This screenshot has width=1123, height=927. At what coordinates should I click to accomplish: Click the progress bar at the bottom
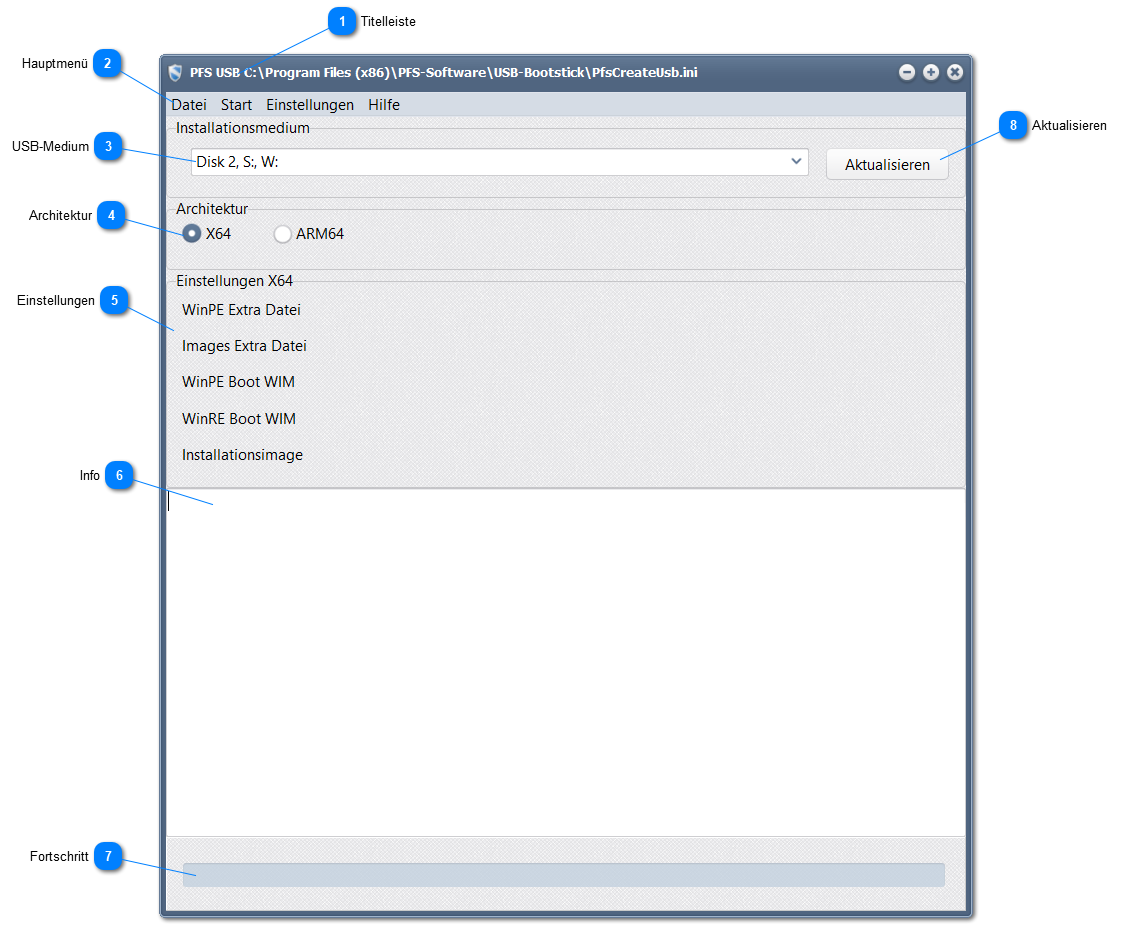point(563,875)
